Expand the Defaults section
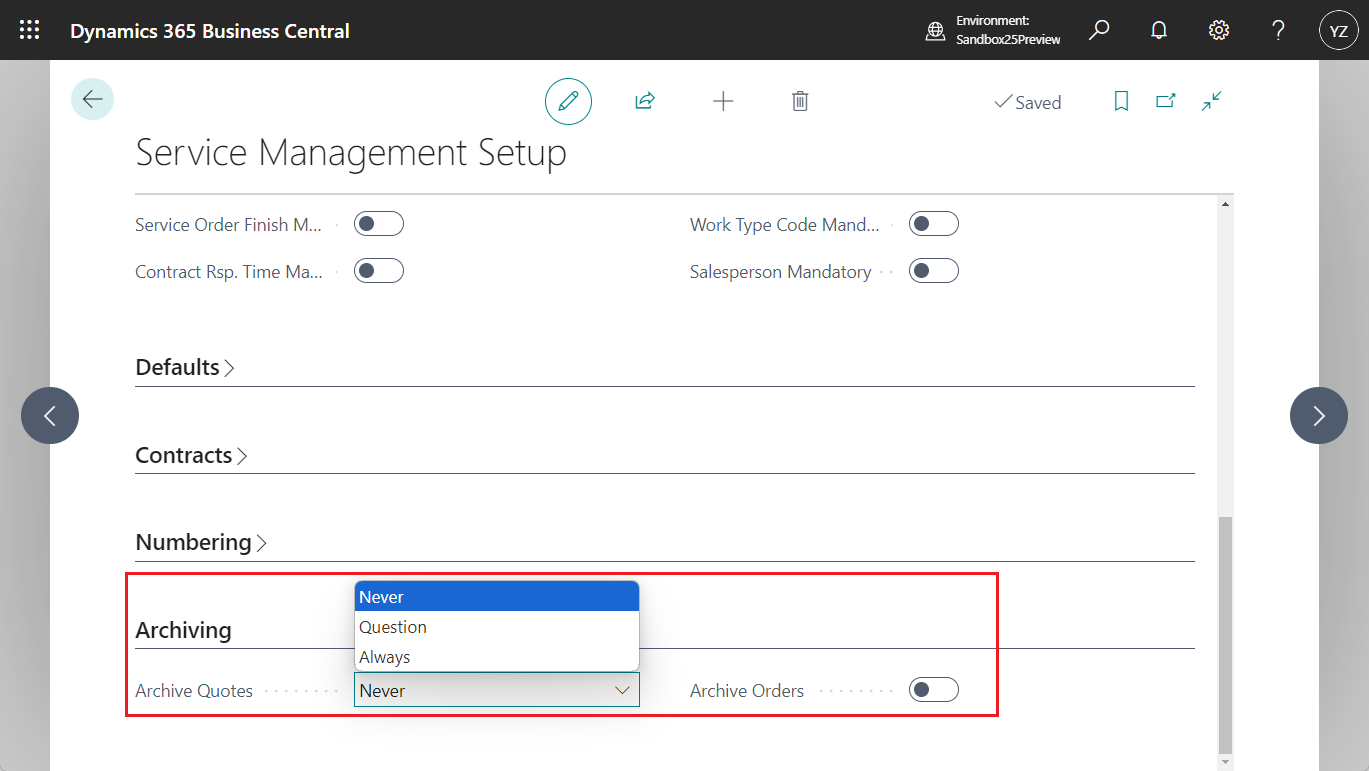Viewport: 1369px width, 771px height. point(185,367)
